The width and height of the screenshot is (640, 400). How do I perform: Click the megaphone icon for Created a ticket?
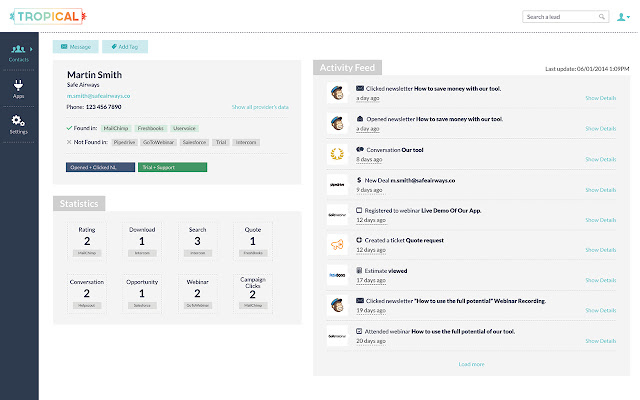pyautogui.click(x=337, y=245)
